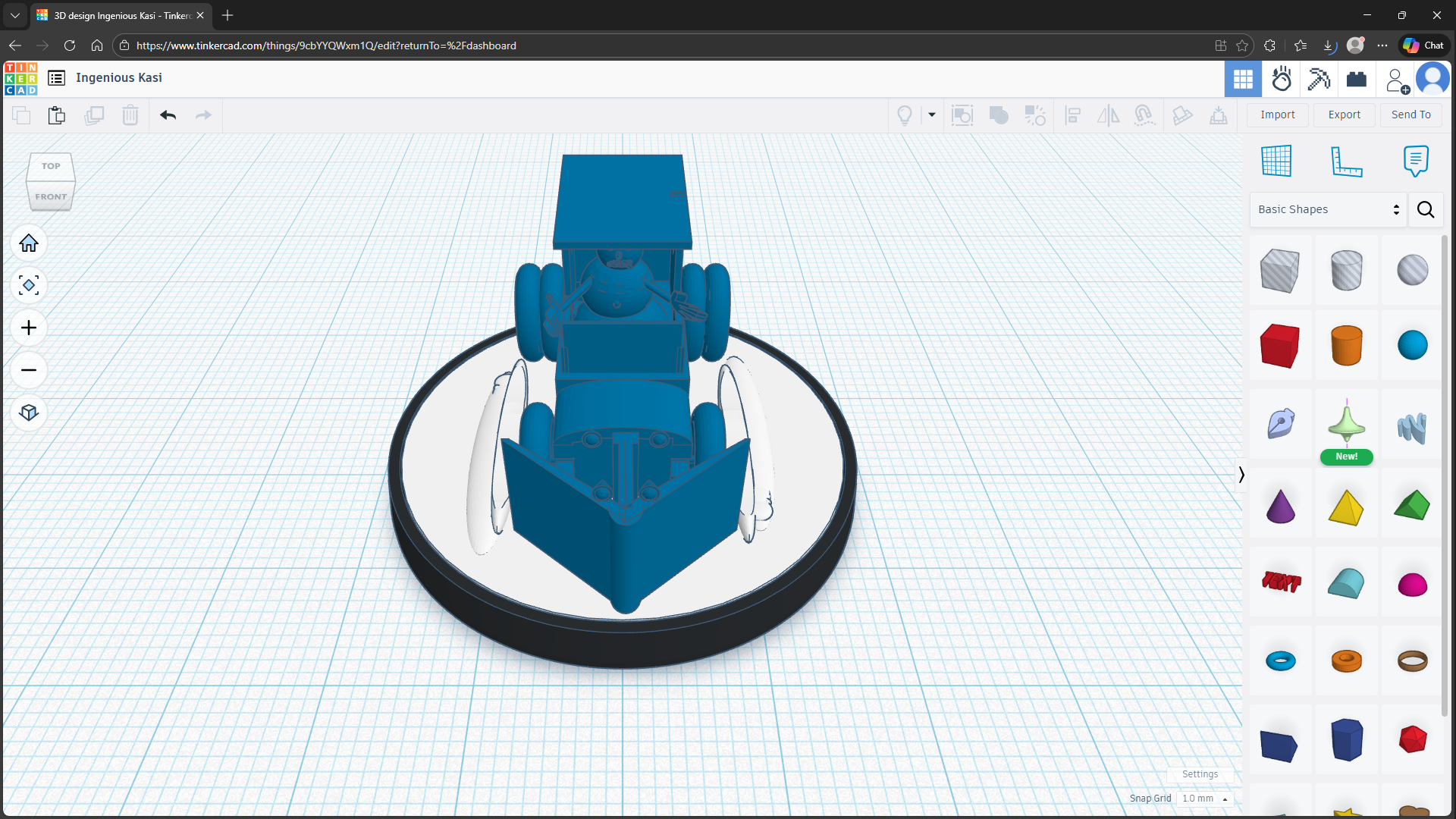Select the Ruler tool
The width and height of the screenshot is (1456, 819).
click(x=1347, y=161)
